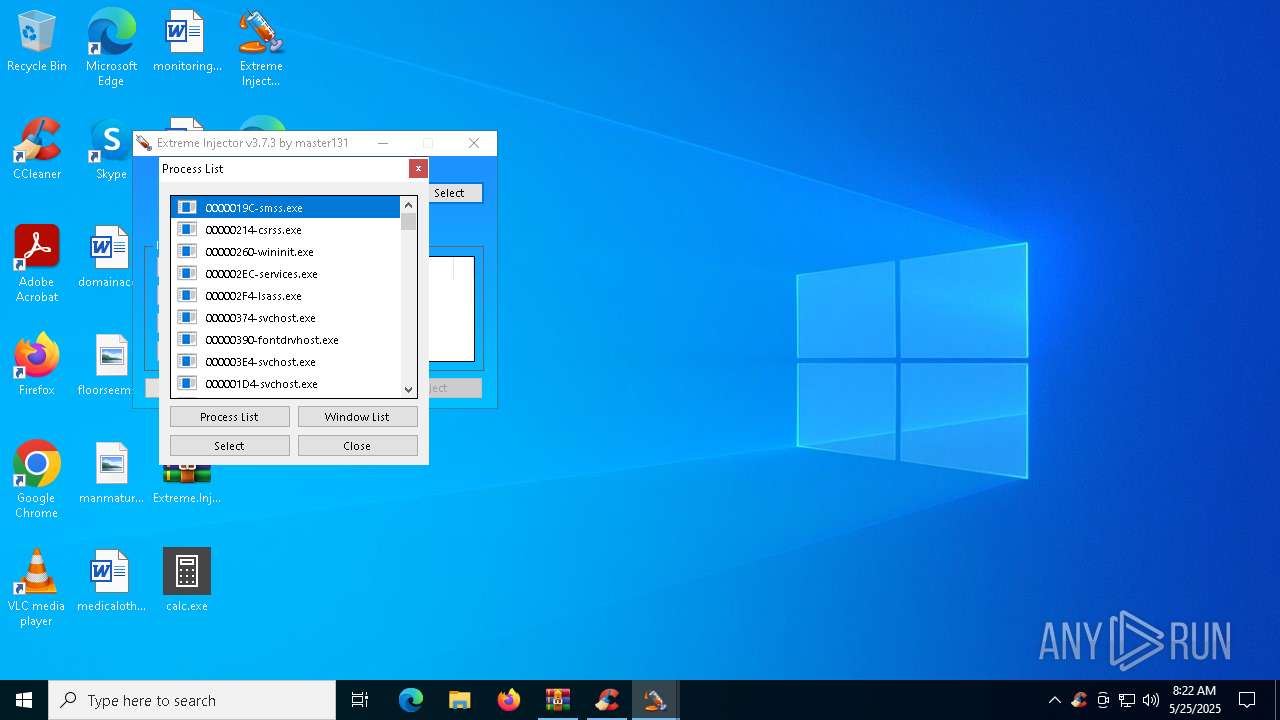The width and height of the screenshot is (1280, 720).
Task: Select the manmatur image file icon
Action: [x=111, y=474]
